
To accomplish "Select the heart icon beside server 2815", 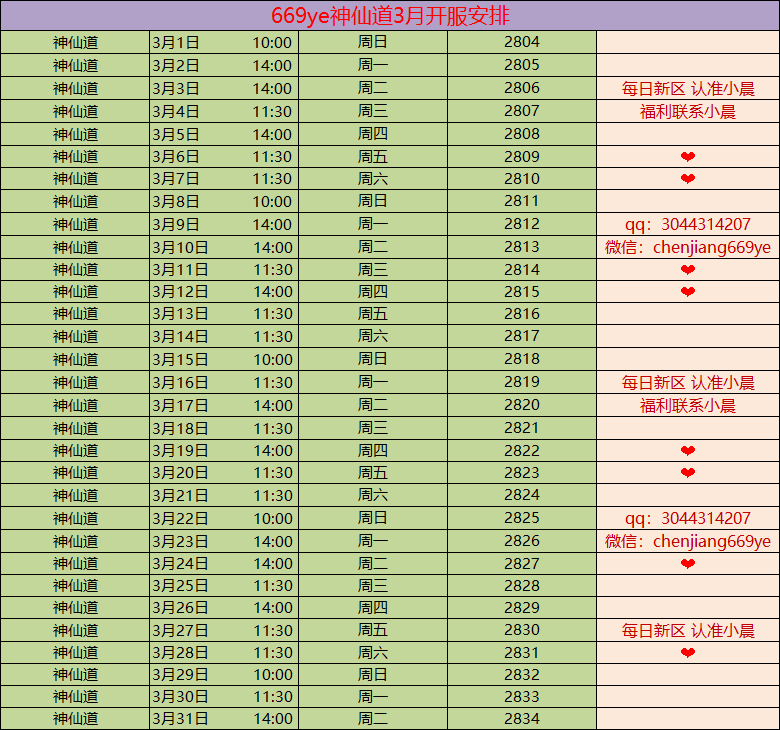I will coord(688,292).
